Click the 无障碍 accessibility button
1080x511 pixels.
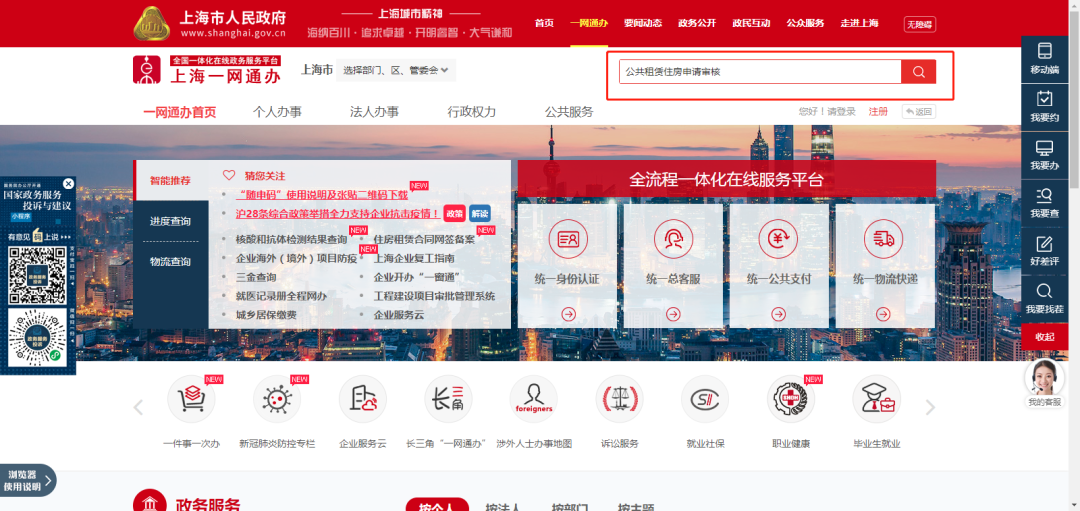point(920,24)
